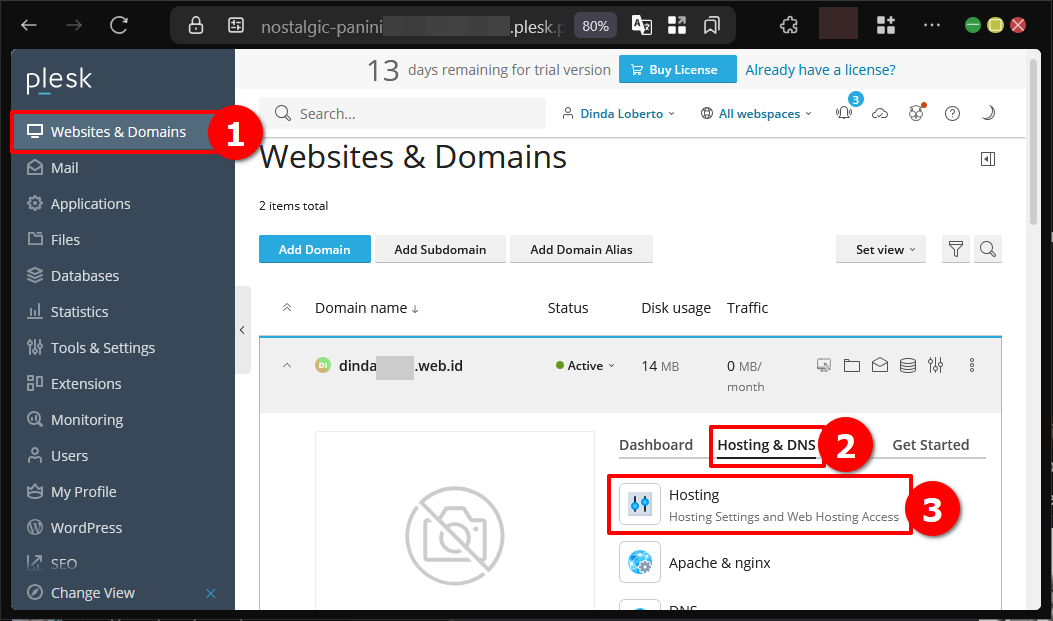Viewport: 1053px width, 621px height.
Task: Open the domain's file manager folder icon
Action: (852, 366)
